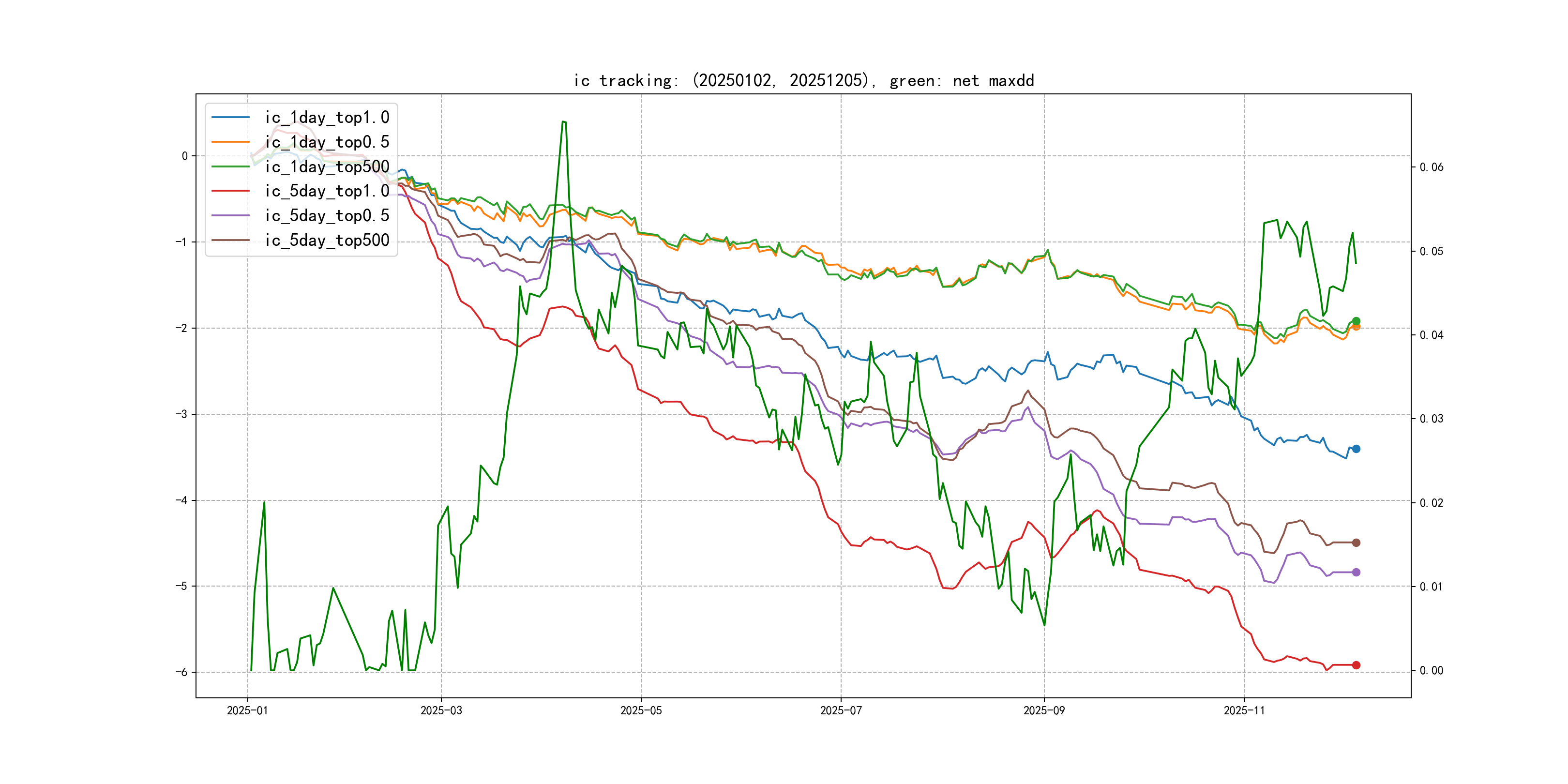The image size is (1568, 784).
Task: Click the 2025-11 x-axis tick label
Action: point(1244,710)
